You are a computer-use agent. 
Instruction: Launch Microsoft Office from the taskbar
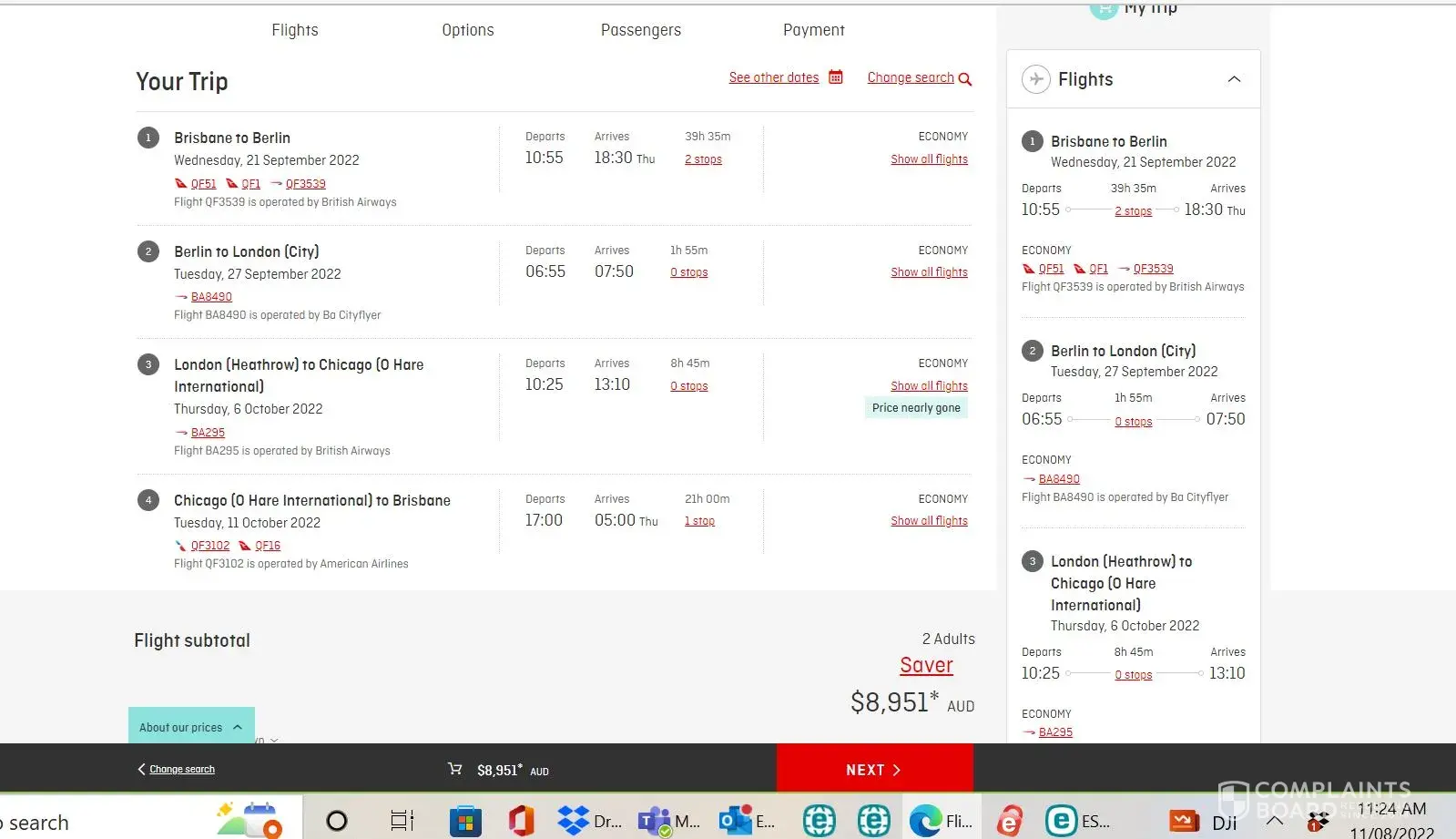(x=522, y=821)
